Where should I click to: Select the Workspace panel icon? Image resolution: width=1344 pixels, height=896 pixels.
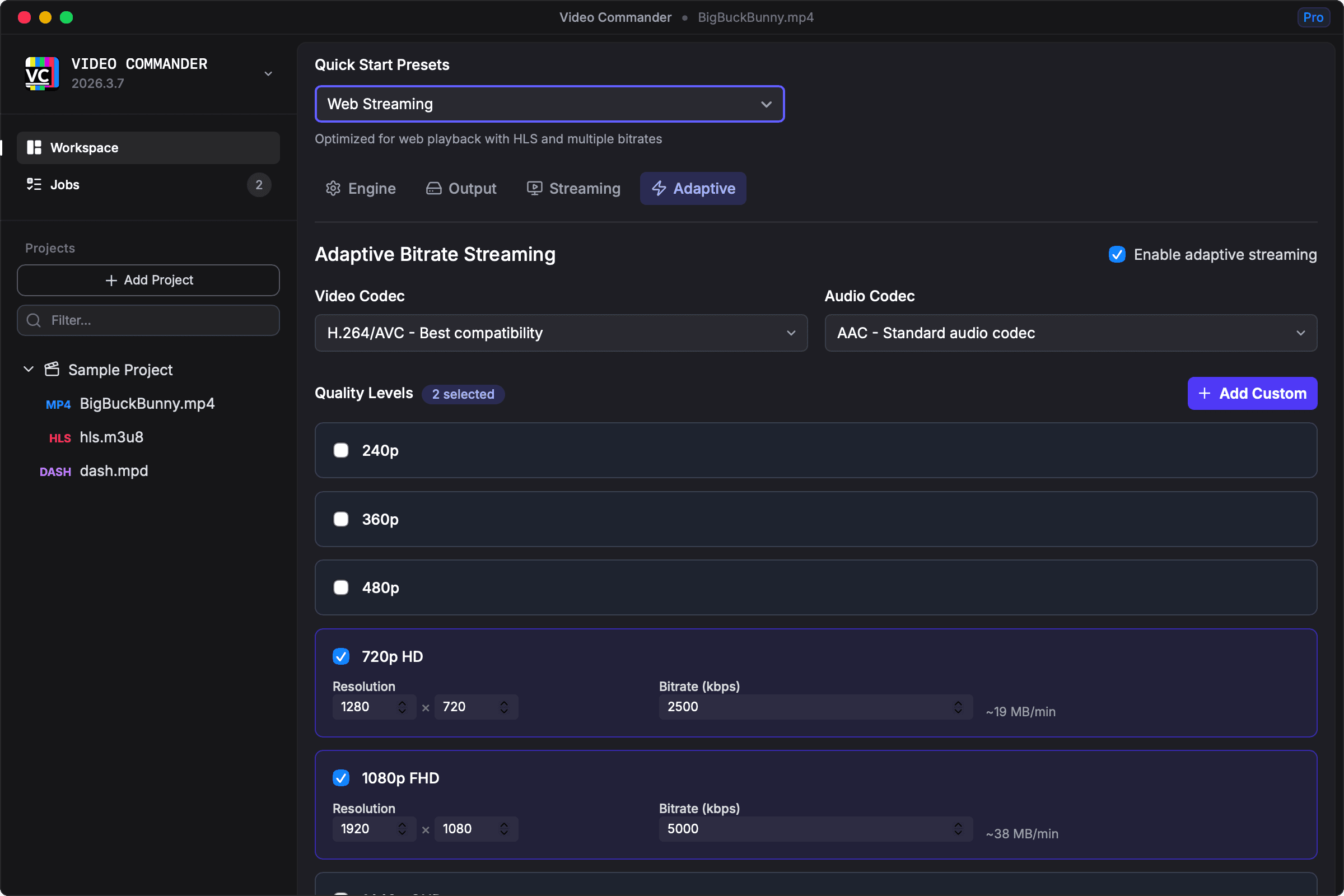pyautogui.click(x=34, y=147)
